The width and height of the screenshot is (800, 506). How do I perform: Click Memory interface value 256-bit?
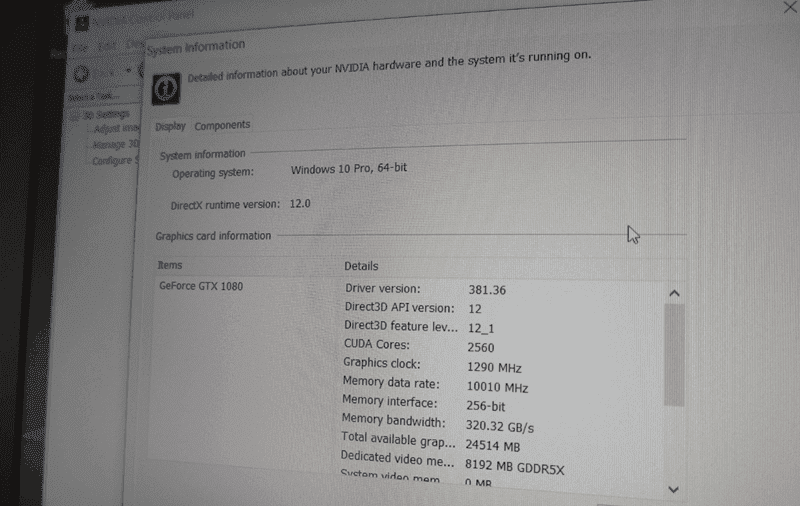(485, 407)
